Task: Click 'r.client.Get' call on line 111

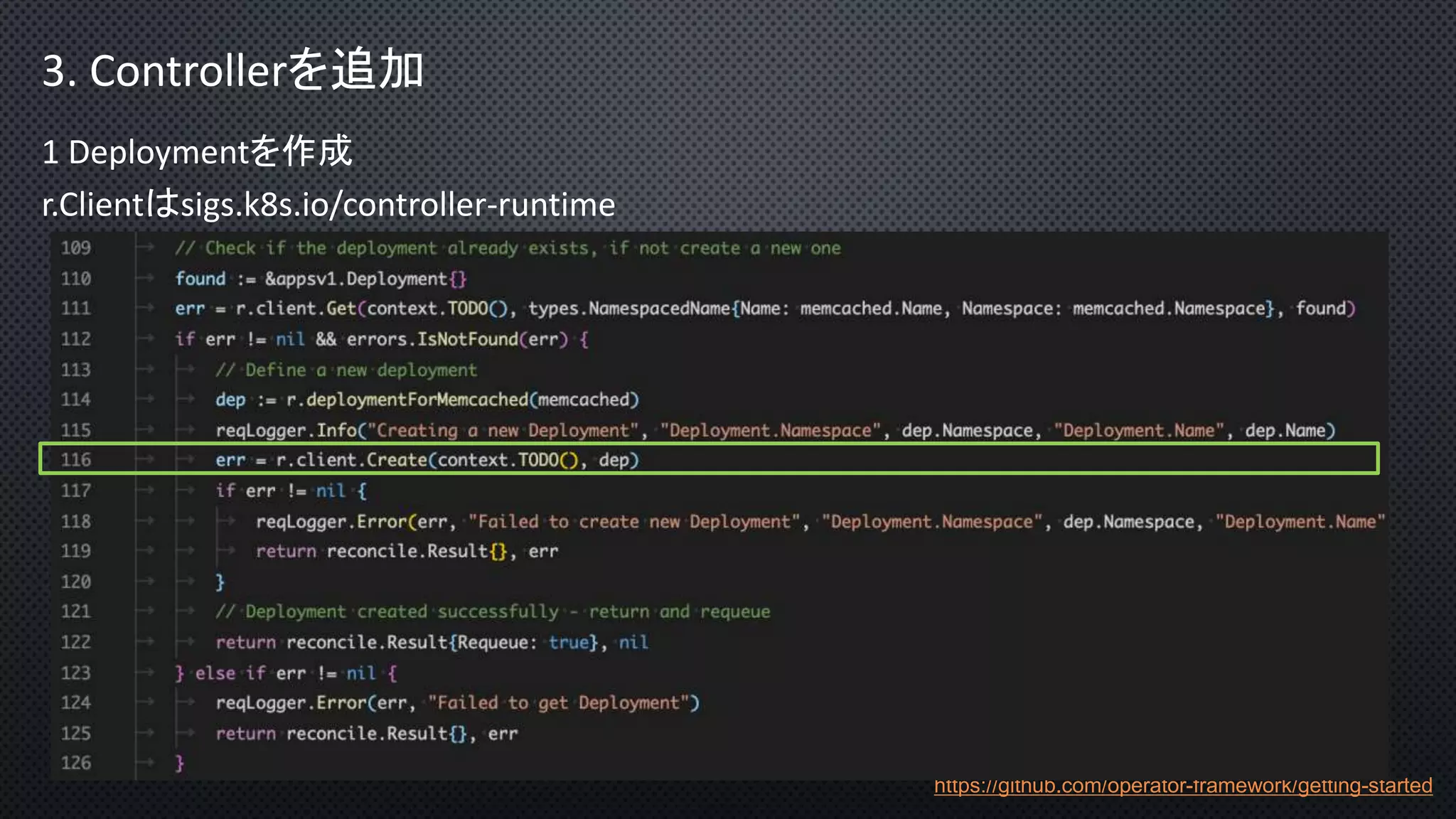Action: tap(296, 309)
